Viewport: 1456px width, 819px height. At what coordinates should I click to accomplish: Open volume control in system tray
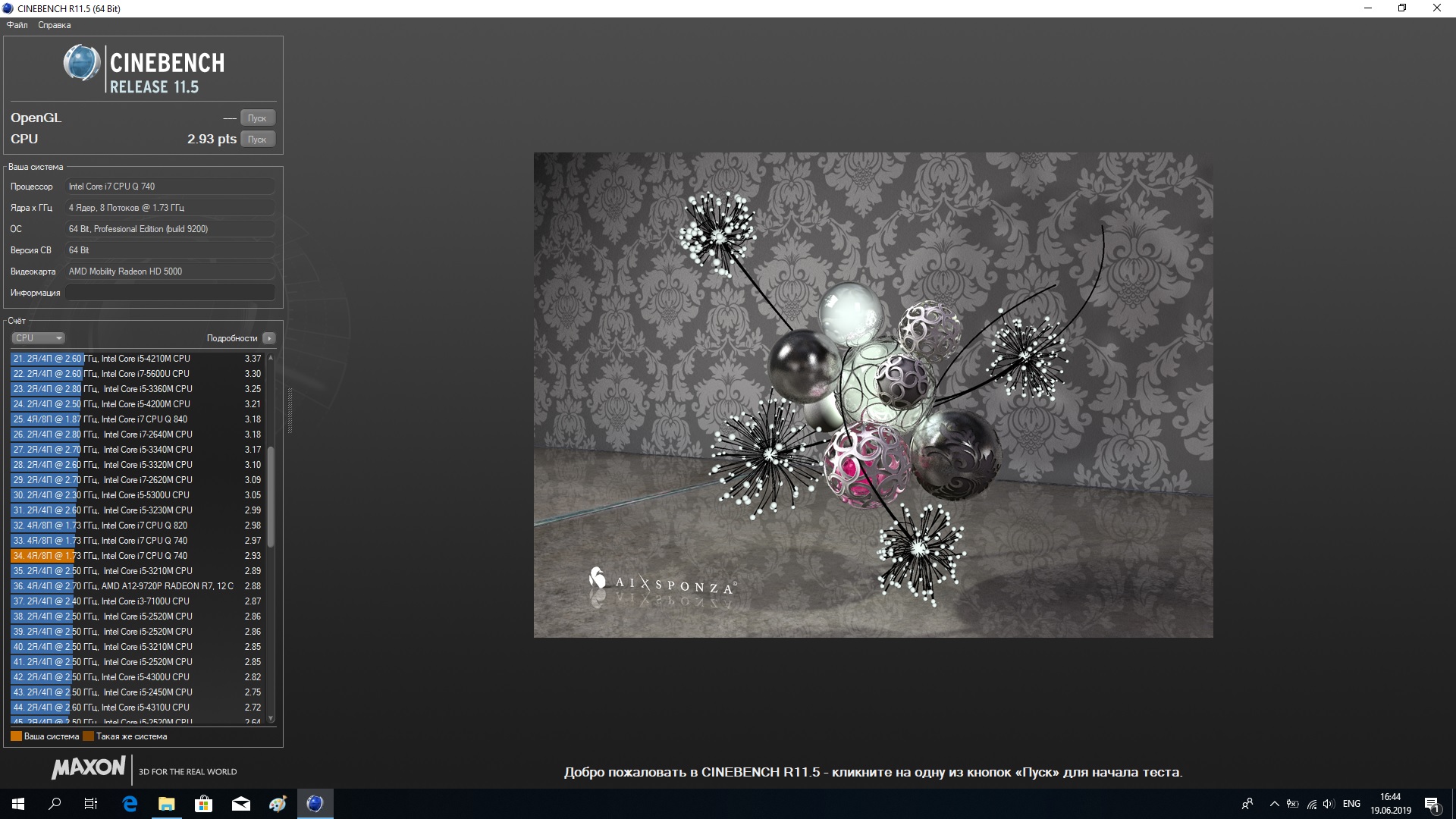coord(1328,804)
